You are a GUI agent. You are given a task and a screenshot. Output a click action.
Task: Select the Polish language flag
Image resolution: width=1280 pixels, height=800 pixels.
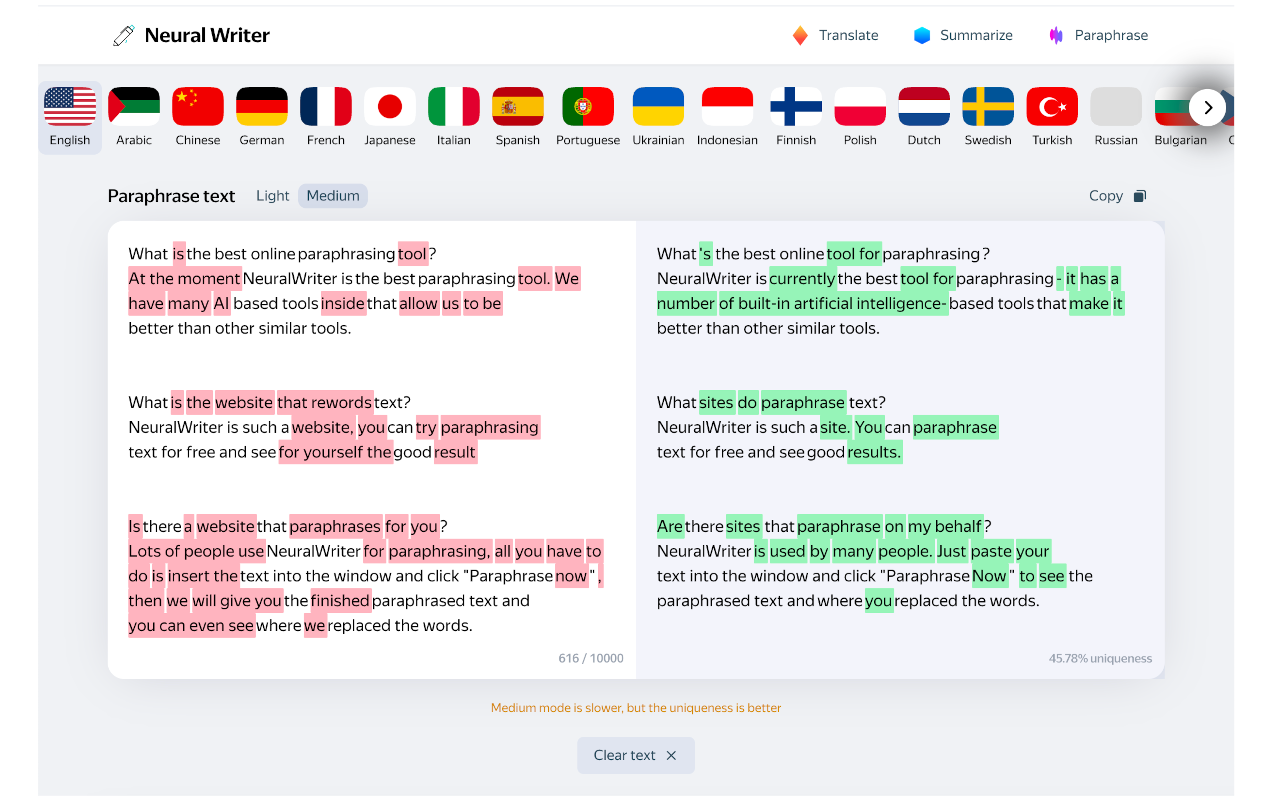860,106
